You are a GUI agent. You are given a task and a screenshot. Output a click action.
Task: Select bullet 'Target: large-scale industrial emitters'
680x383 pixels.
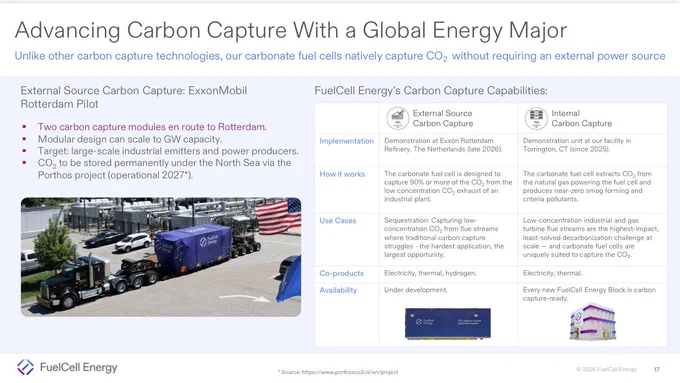pos(168,151)
